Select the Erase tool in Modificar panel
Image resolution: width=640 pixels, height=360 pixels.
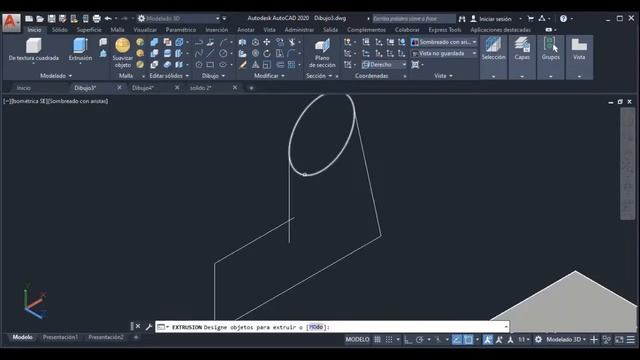pos(243,64)
